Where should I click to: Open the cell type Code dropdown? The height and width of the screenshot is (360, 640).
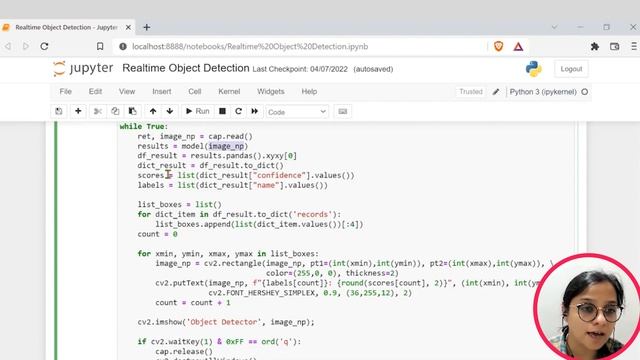click(x=297, y=112)
